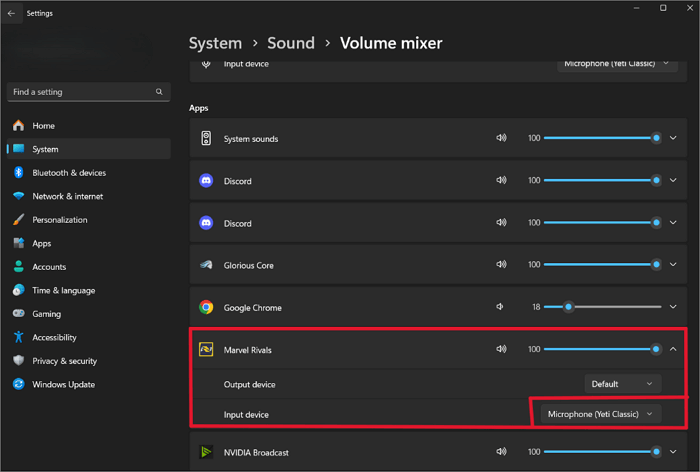700x472 pixels.
Task: Click the Time & language globe icon
Action: tap(18, 290)
